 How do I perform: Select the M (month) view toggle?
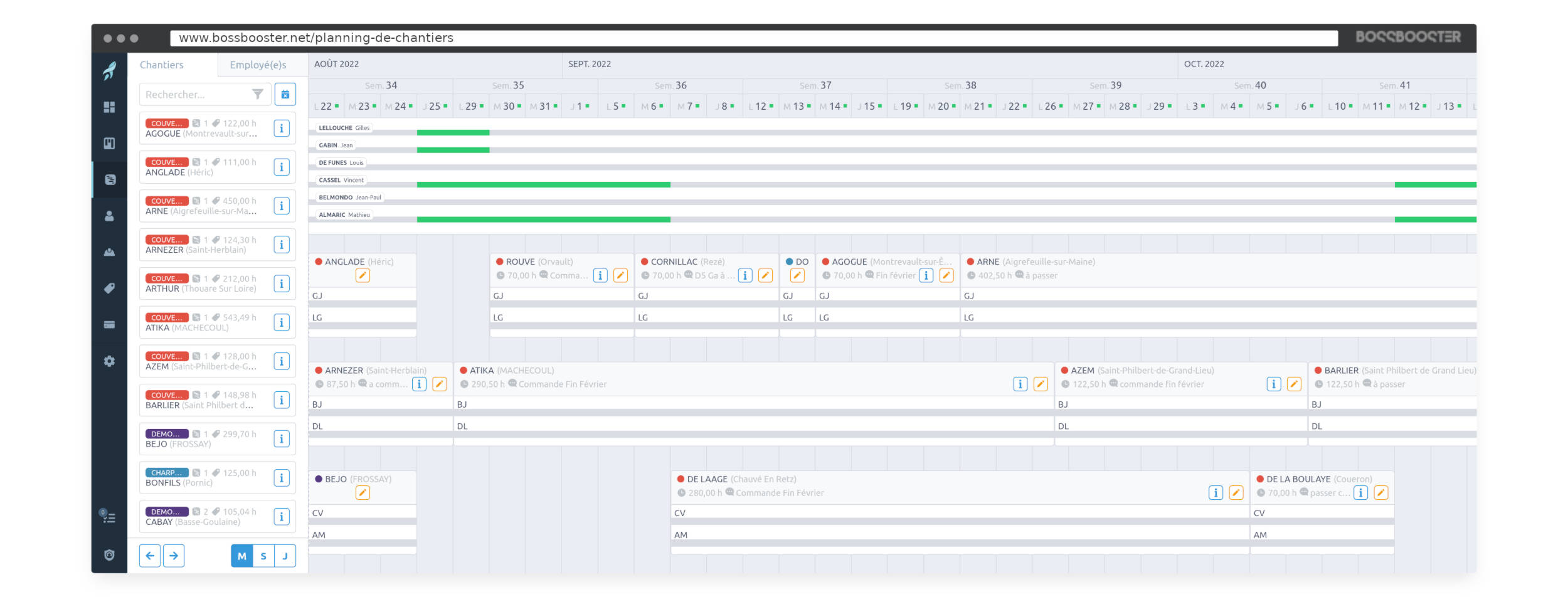242,556
